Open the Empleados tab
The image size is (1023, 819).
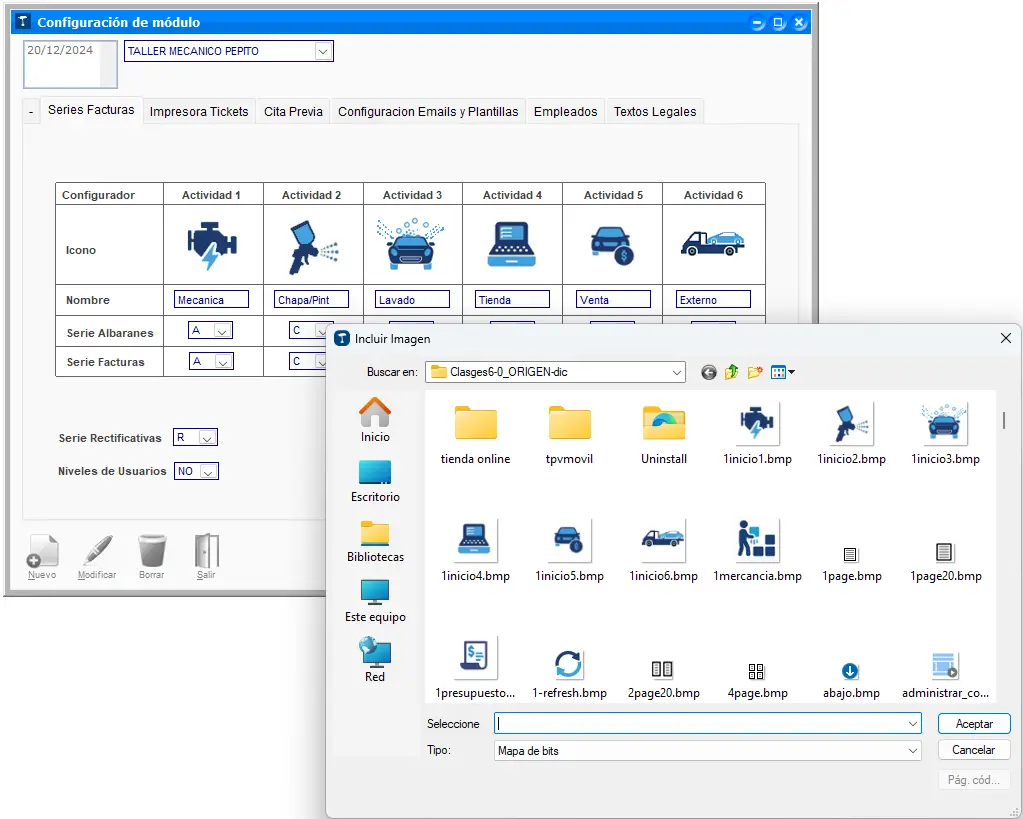coord(565,112)
